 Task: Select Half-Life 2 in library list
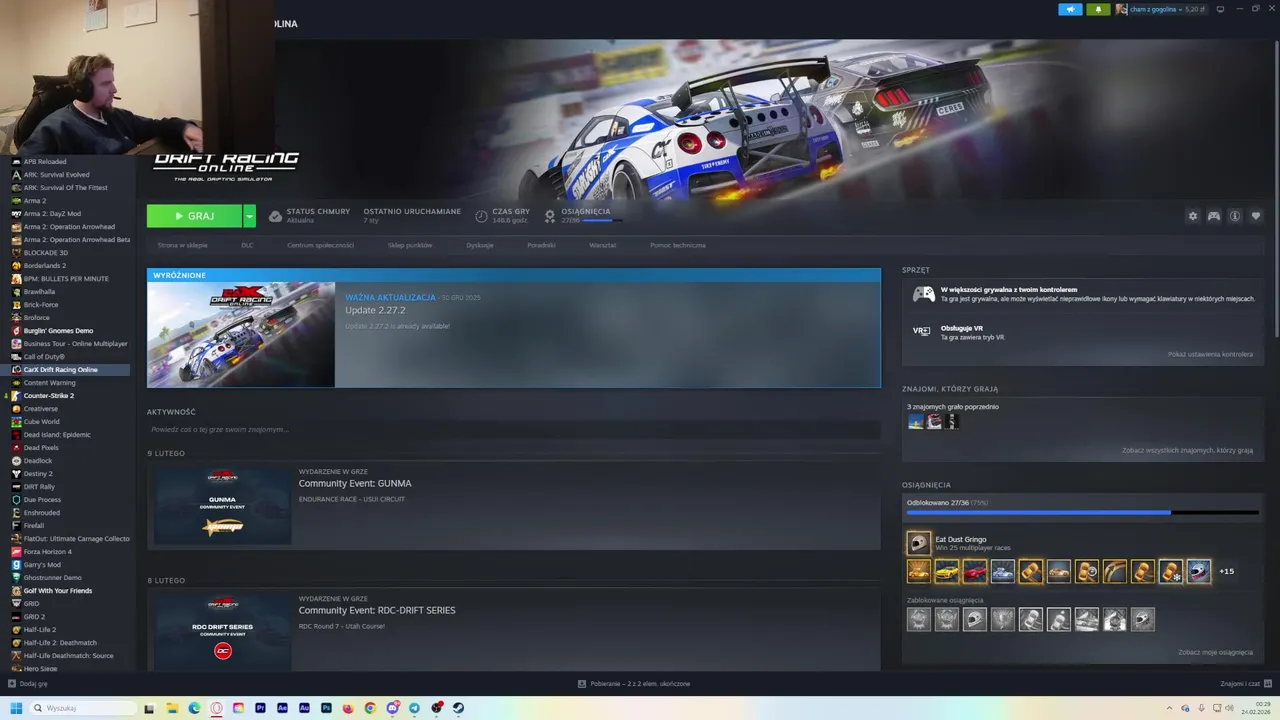pos(40,630)
